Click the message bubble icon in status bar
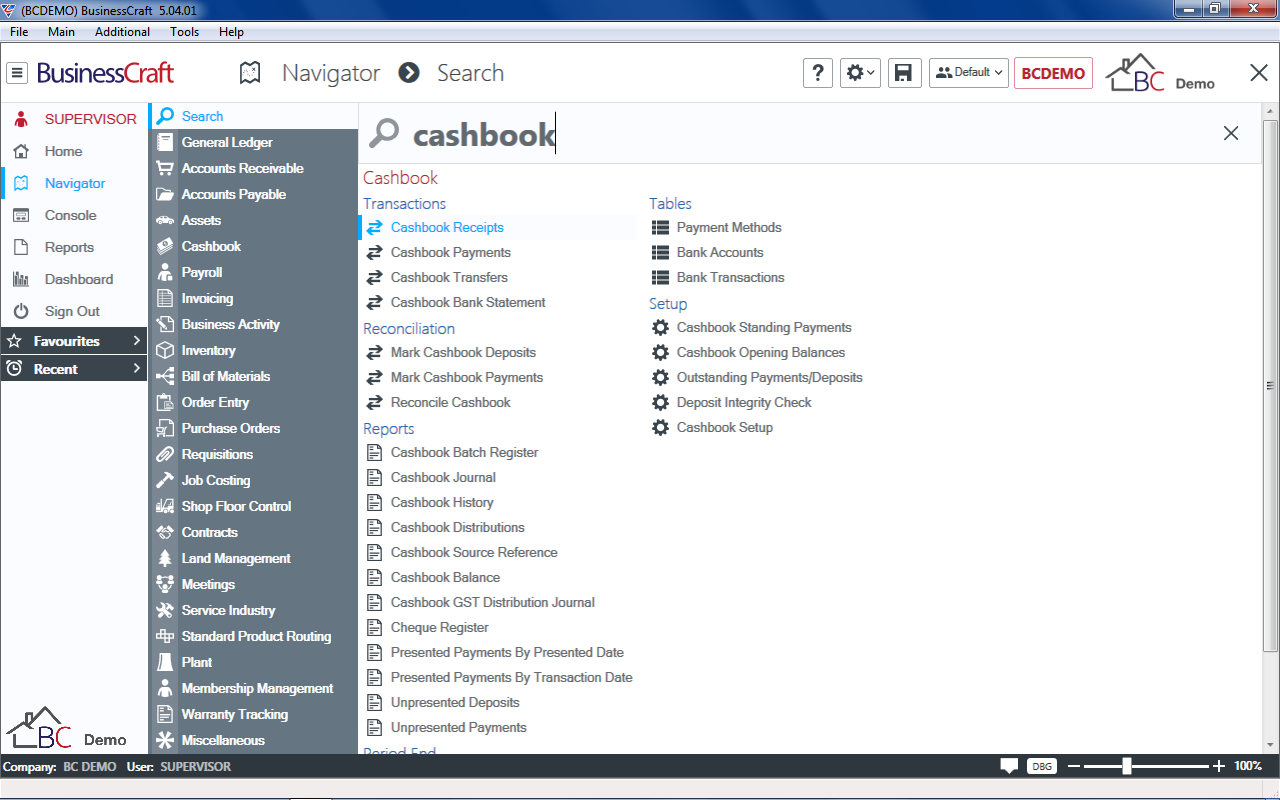 click(1009, 766)
